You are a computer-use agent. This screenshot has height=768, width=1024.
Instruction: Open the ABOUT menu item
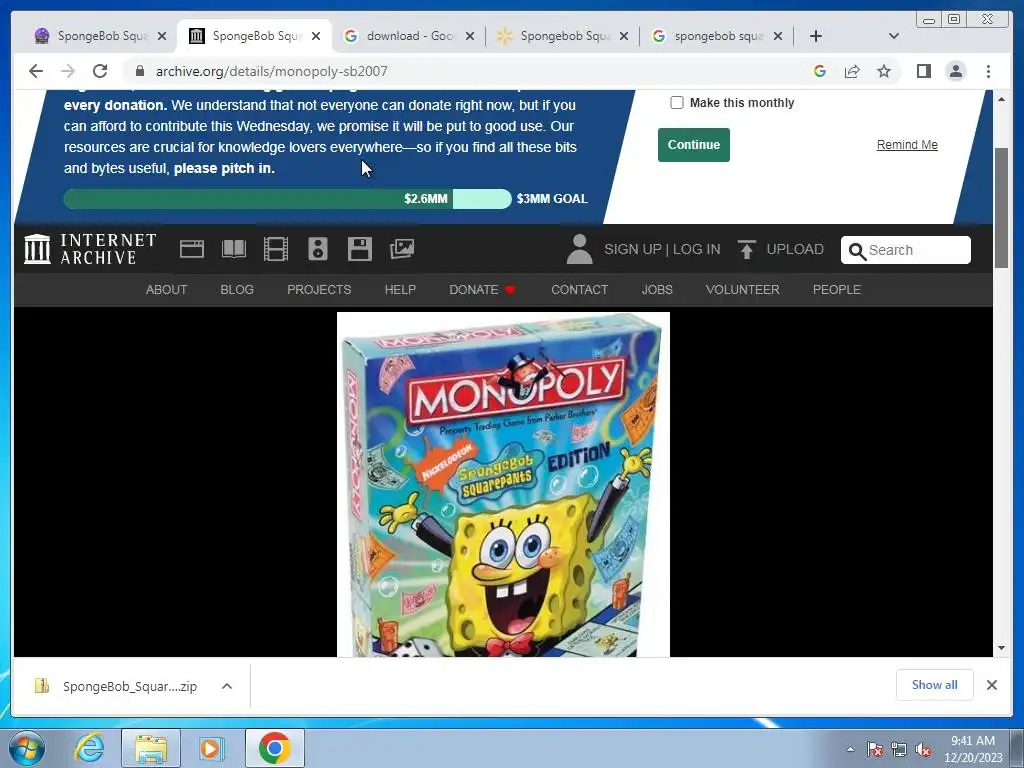tap(166, 289)
